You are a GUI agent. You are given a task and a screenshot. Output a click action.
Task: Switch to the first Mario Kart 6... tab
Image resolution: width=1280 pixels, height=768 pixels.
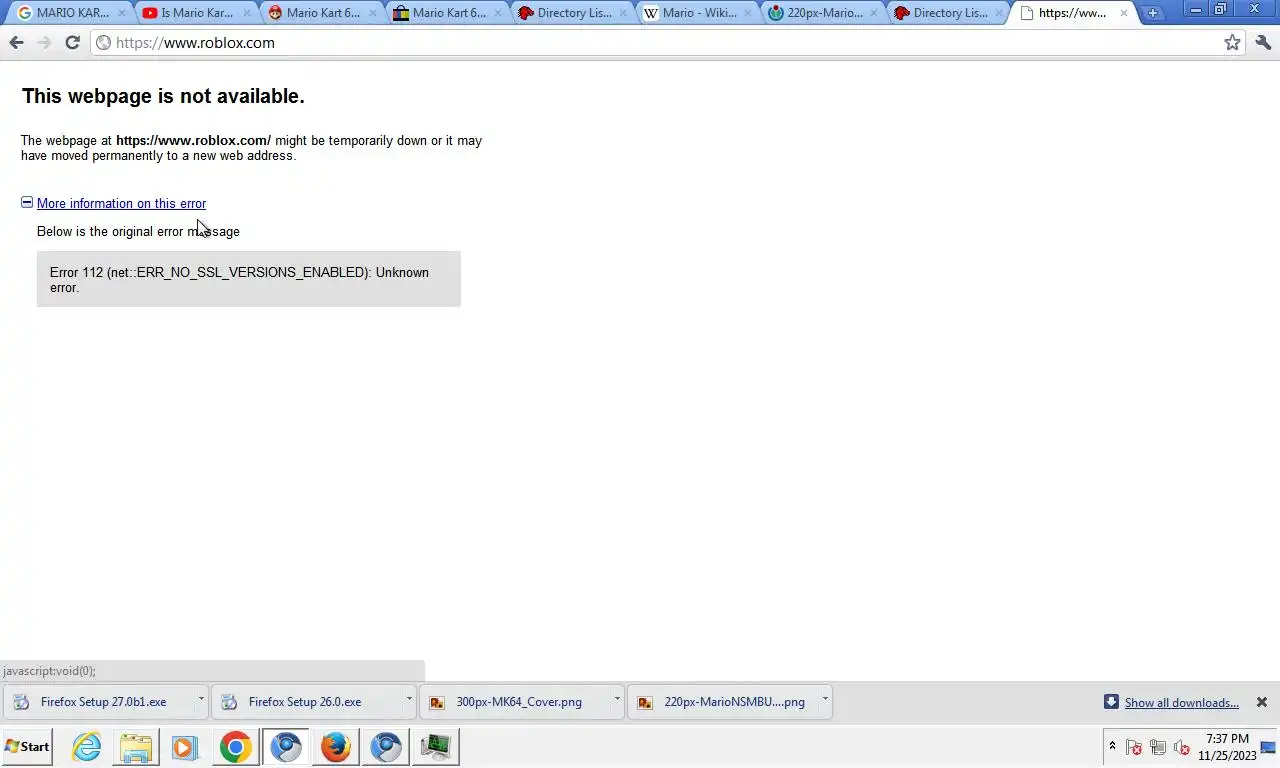(321, 13)
